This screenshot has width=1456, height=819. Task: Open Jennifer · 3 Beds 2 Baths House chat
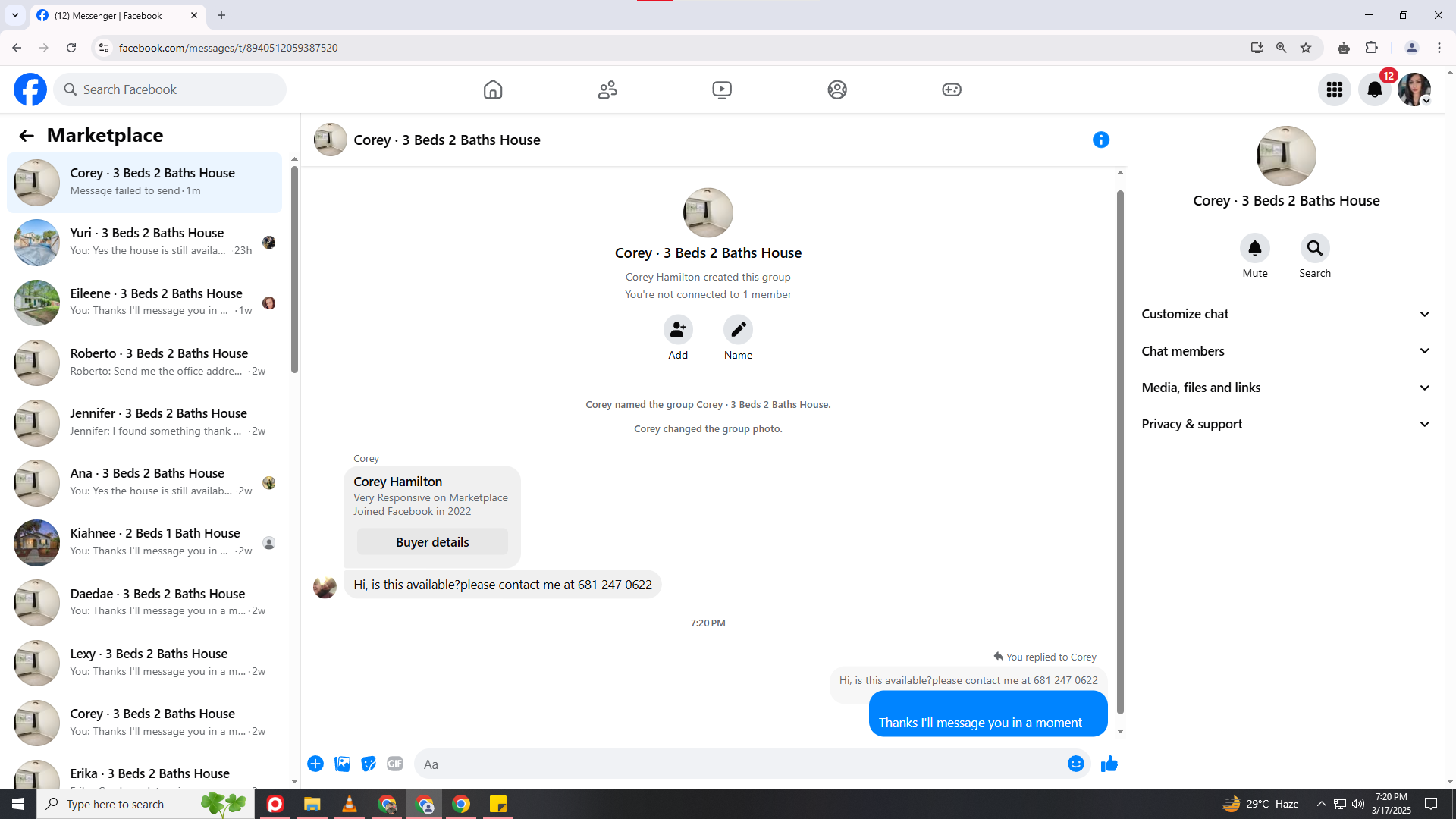coord(144,422)
